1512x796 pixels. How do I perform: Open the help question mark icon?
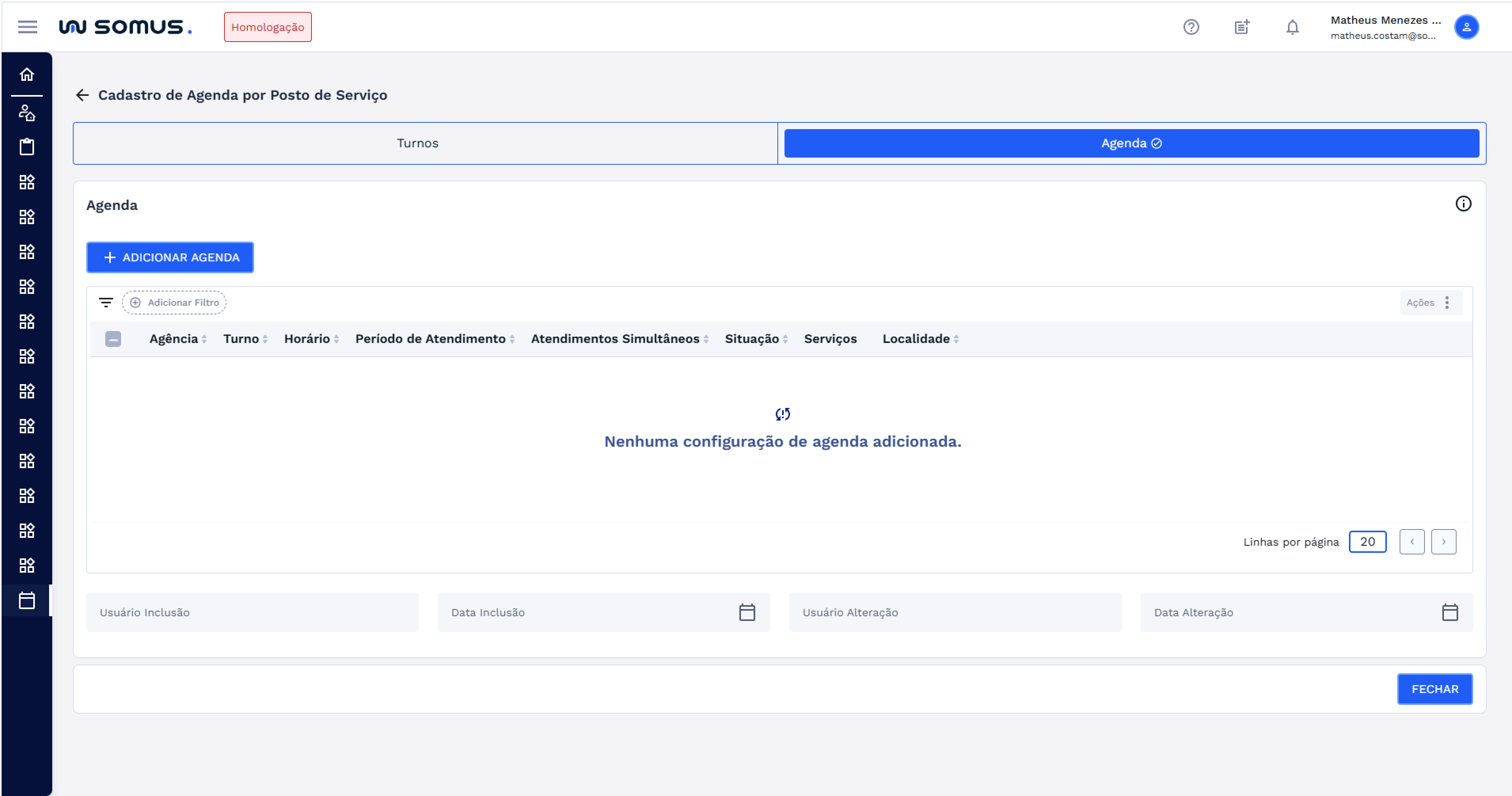1191,27
